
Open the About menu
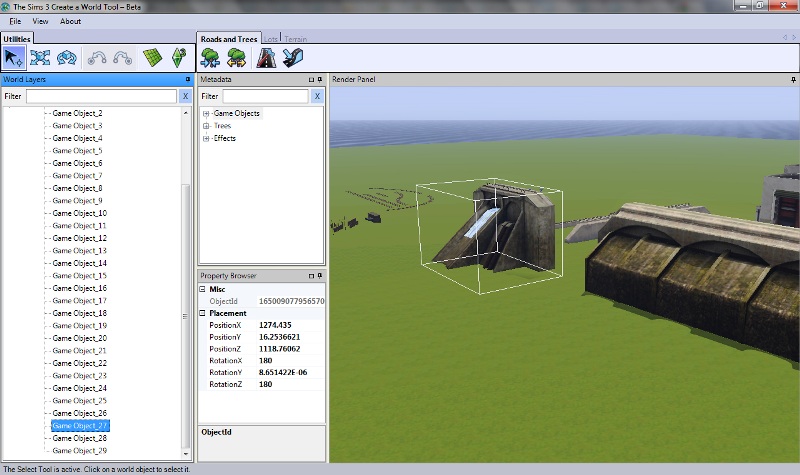point(70,21)
